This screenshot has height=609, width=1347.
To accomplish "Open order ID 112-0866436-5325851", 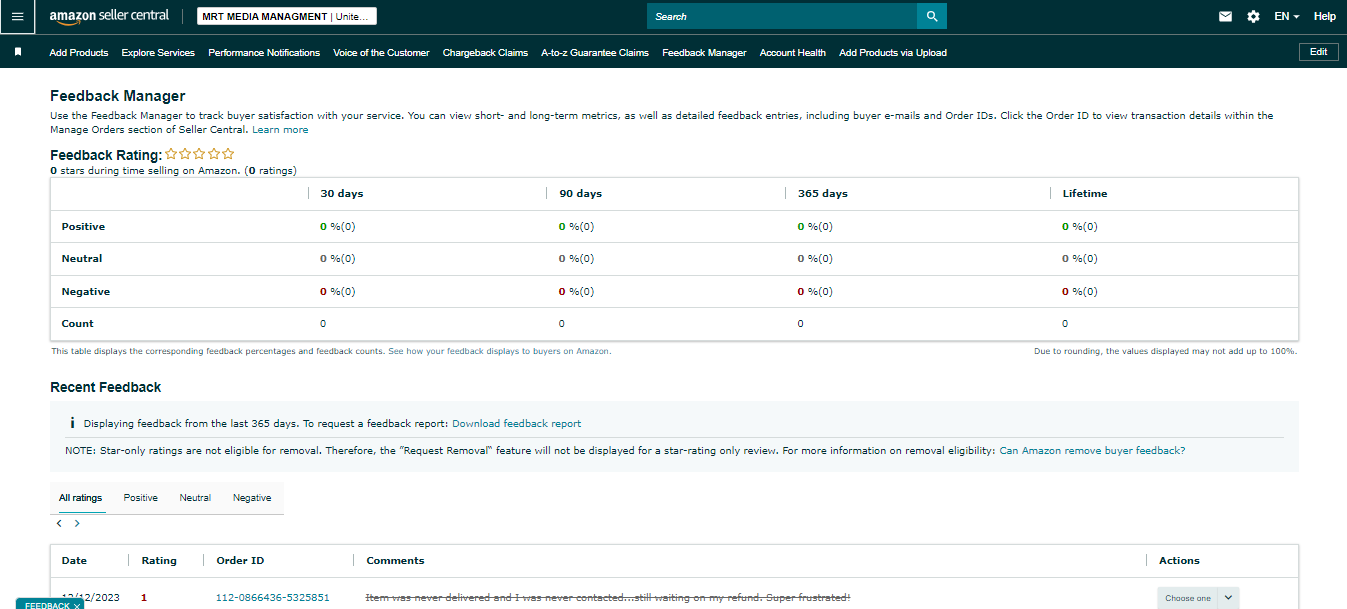I will coord(273,598).
